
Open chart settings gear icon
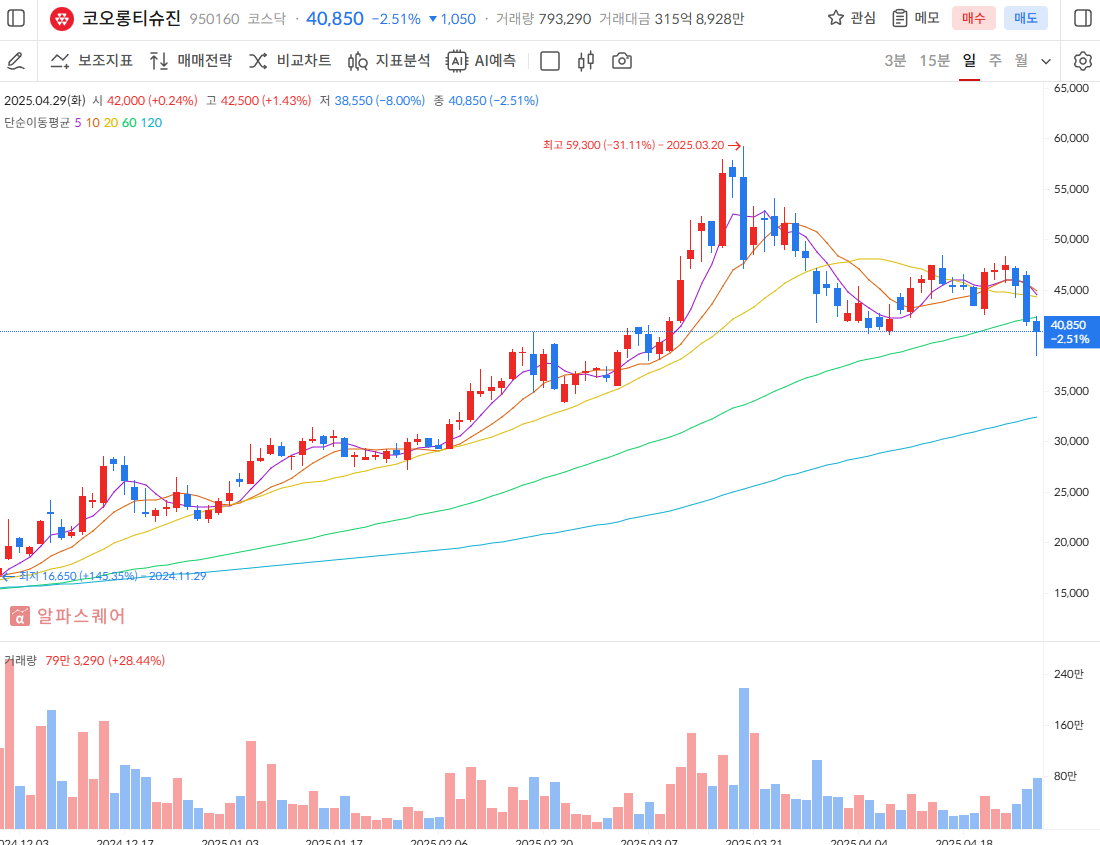[x=1082, y=61]
